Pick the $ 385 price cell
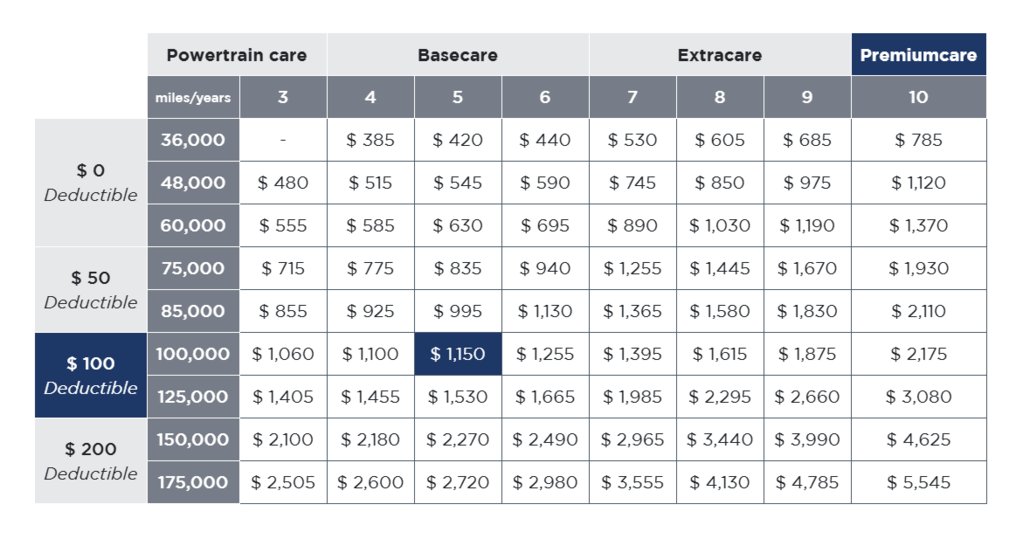This screenshot has width=1023, height=539. [371, 140]
